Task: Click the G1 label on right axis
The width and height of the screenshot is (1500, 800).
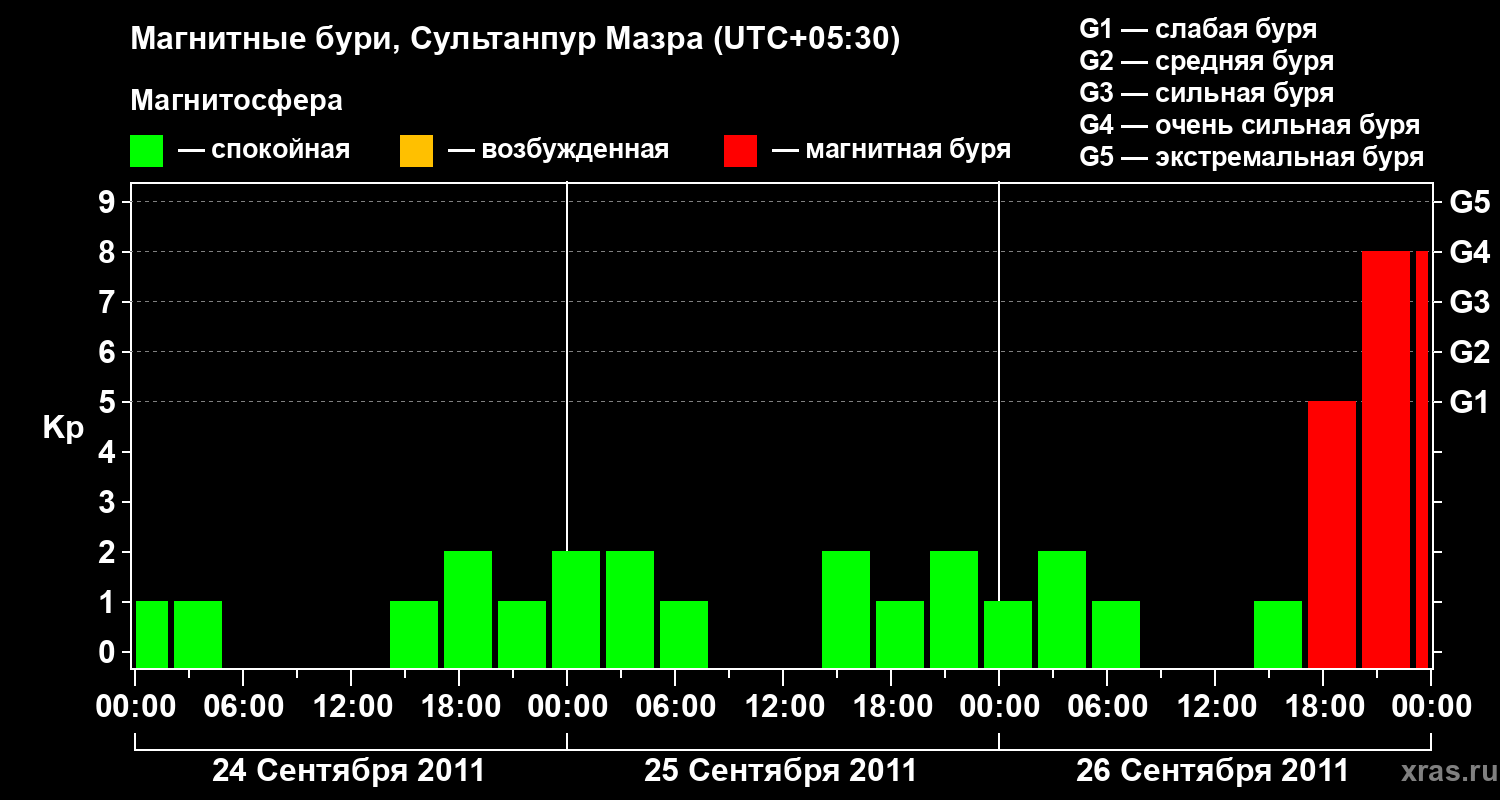Action: [1469, 402]
